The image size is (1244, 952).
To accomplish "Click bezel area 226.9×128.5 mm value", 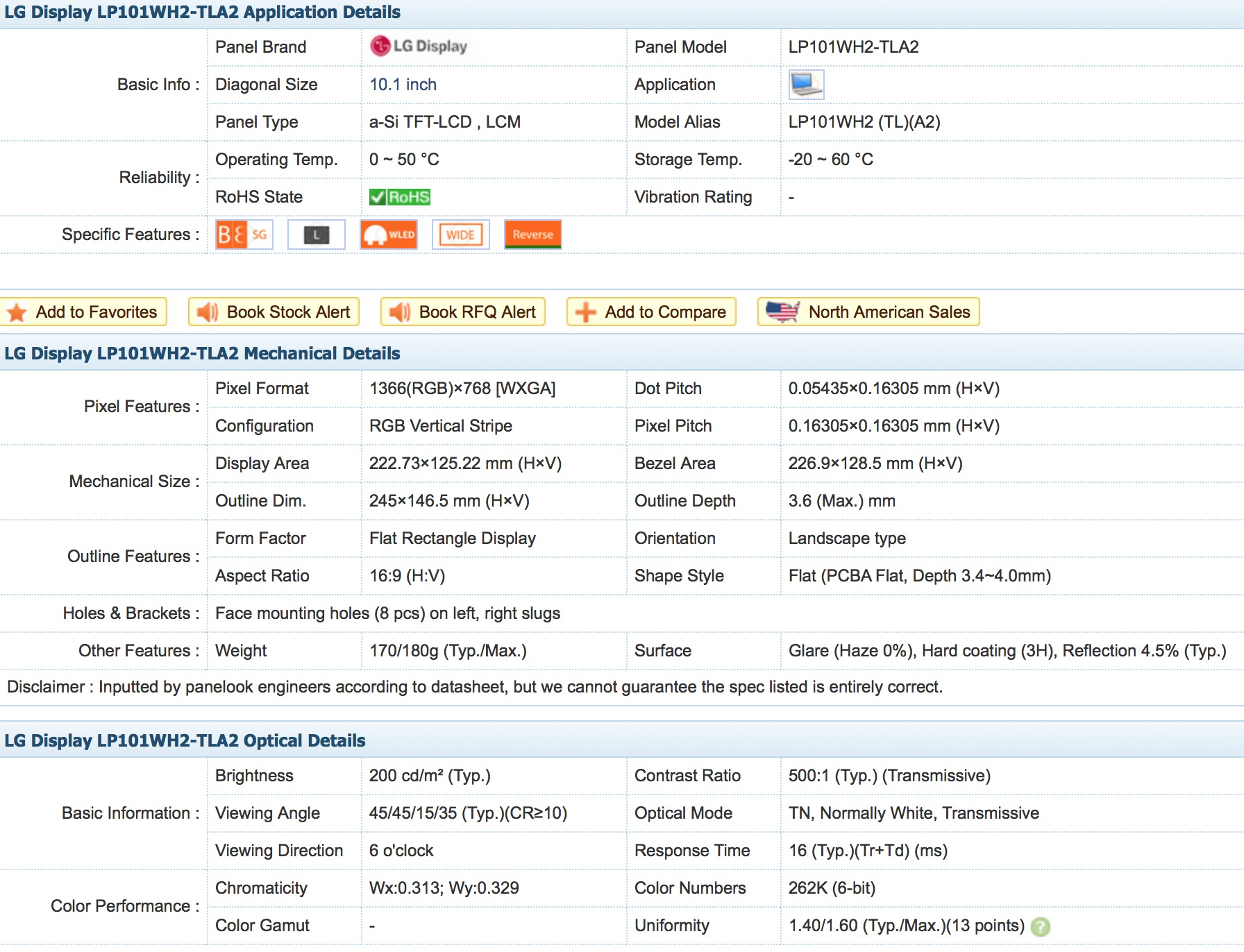I will coord(875,464).
